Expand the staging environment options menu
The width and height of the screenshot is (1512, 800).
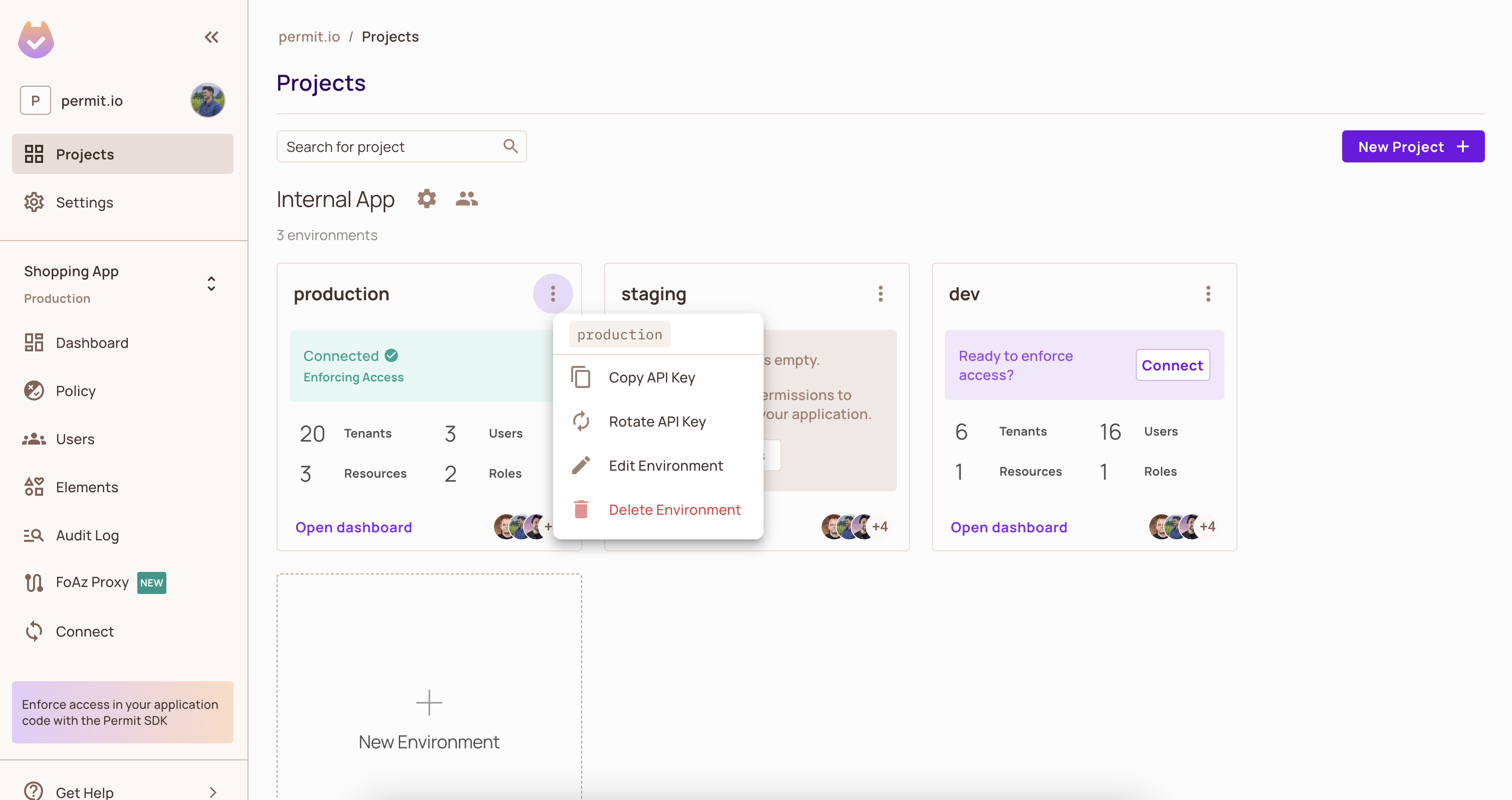point(880,293)
